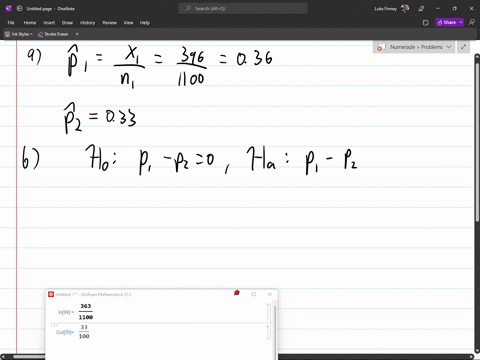Switch to the Home tab

[30, 23]
